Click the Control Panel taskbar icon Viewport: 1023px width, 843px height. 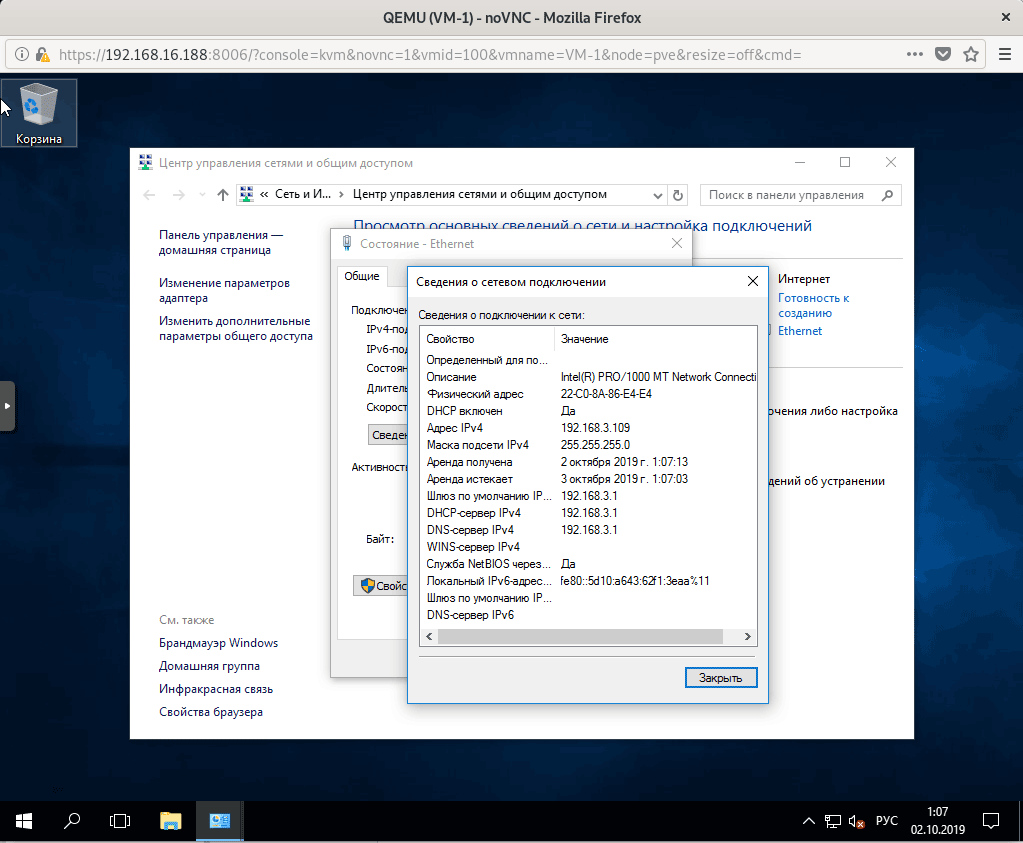pyautogui.click(x=220, y=821)
